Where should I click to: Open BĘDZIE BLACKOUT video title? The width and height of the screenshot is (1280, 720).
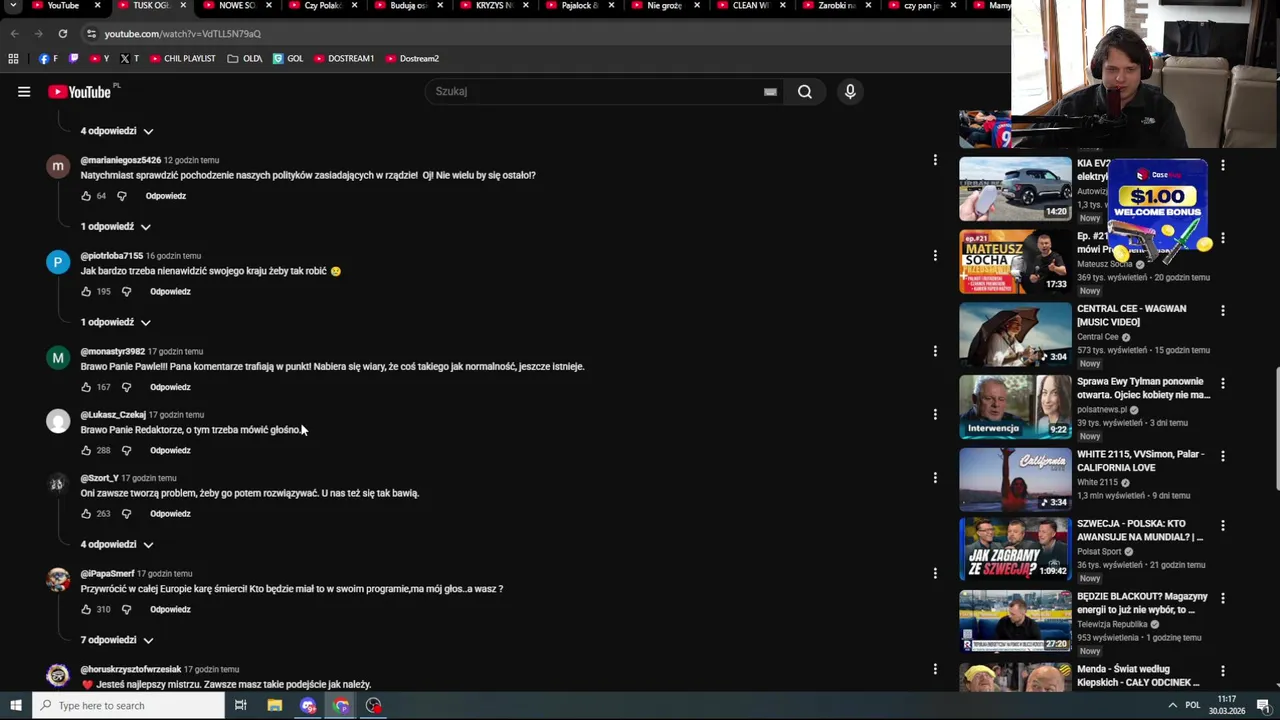[1142, 603]
